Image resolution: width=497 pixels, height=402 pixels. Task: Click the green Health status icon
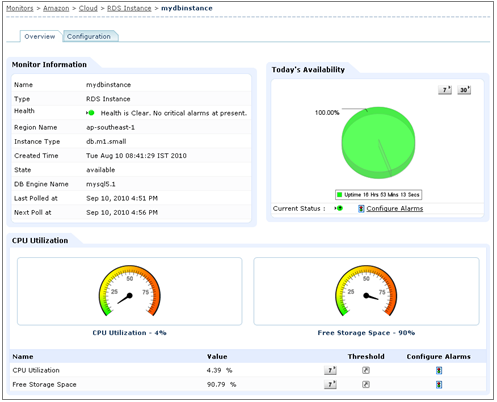[90, 113]
